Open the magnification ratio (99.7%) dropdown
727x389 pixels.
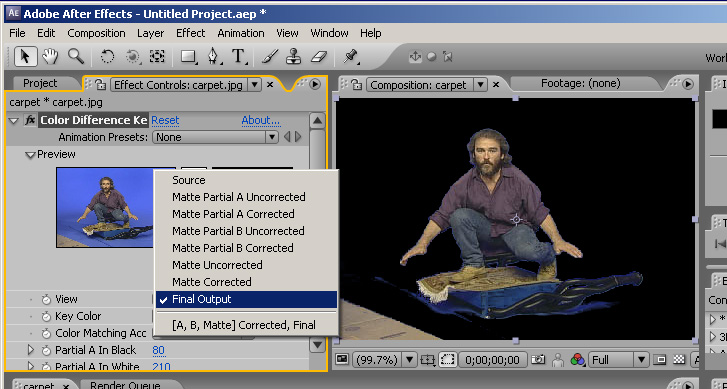point(385,359)
